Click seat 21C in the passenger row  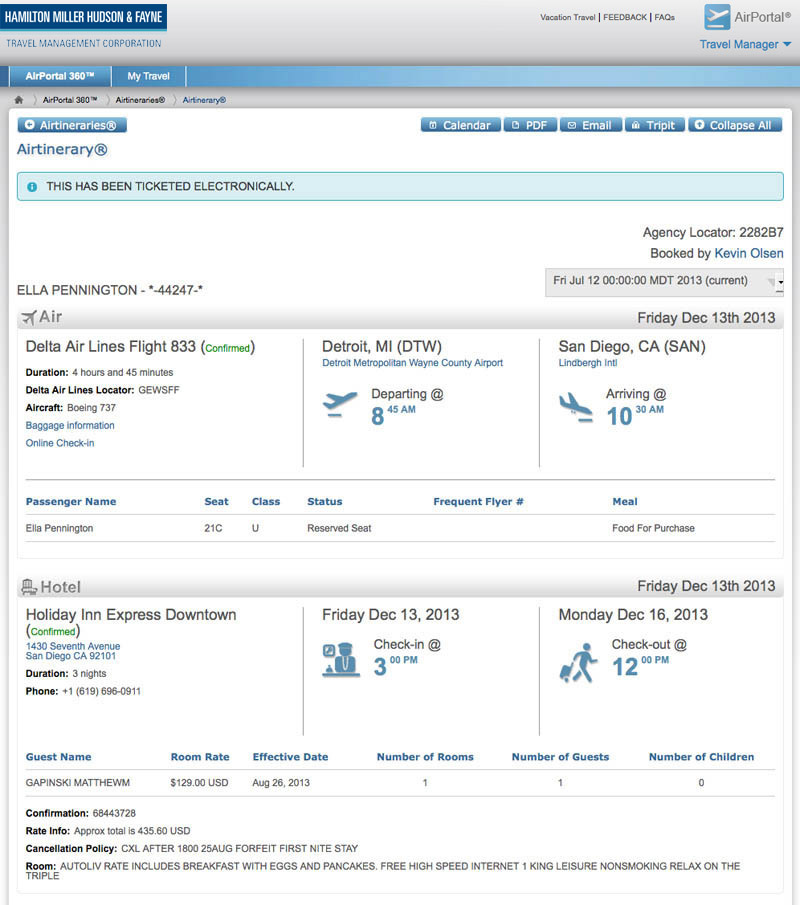coord(213,528)
